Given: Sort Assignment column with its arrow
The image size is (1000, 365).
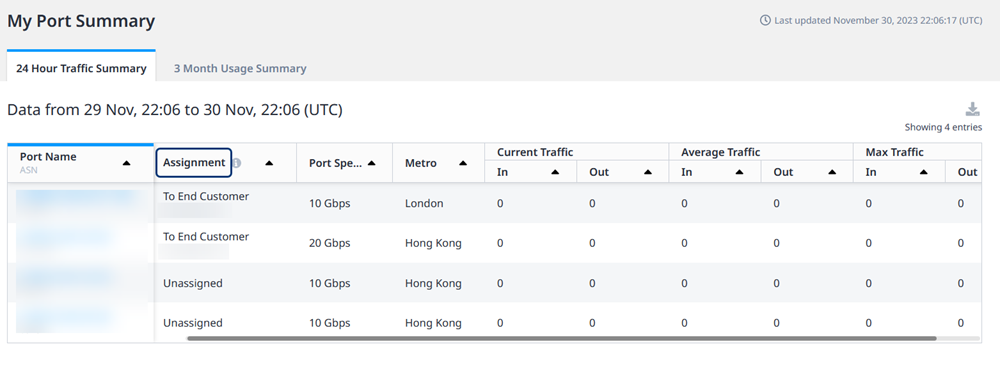Looking at the screenshot, I should [269, 163].
